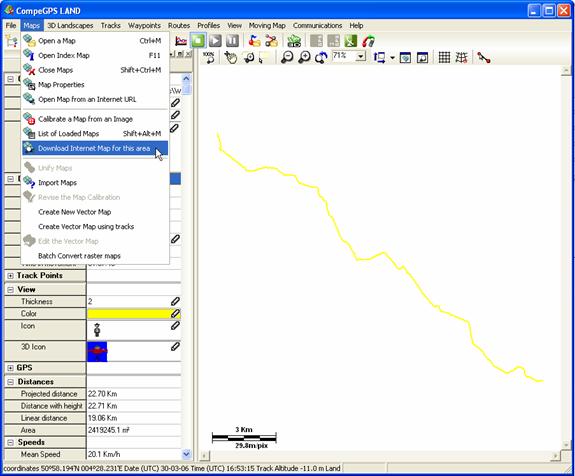Click map horizontal scrollbar left arrow
Screen dimensions: 575x476
coord(205,456)
